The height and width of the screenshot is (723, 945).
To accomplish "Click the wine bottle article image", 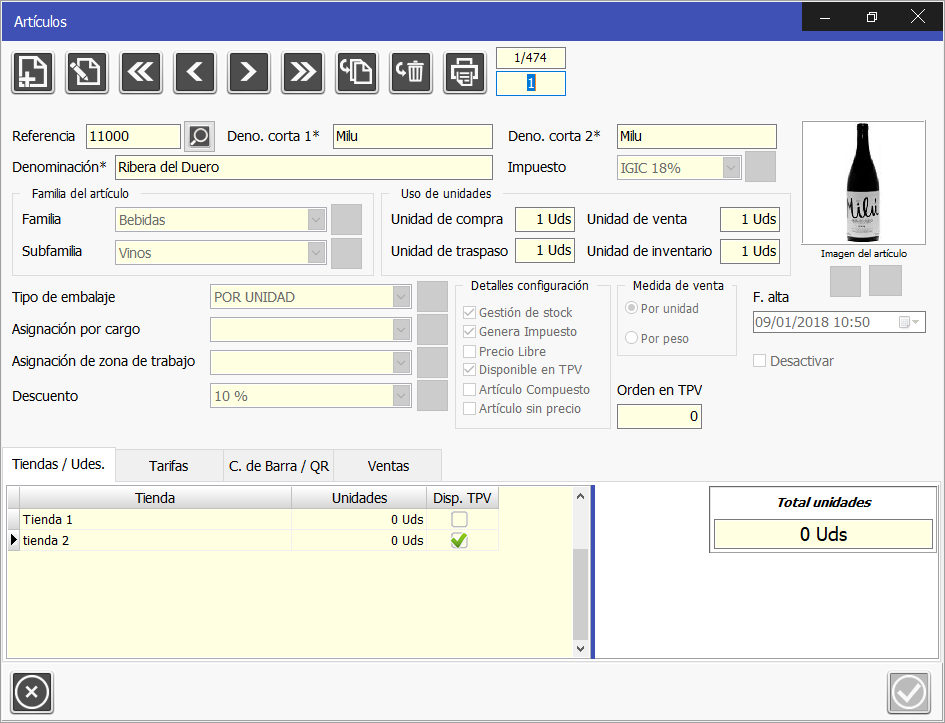I will [863, 184].
